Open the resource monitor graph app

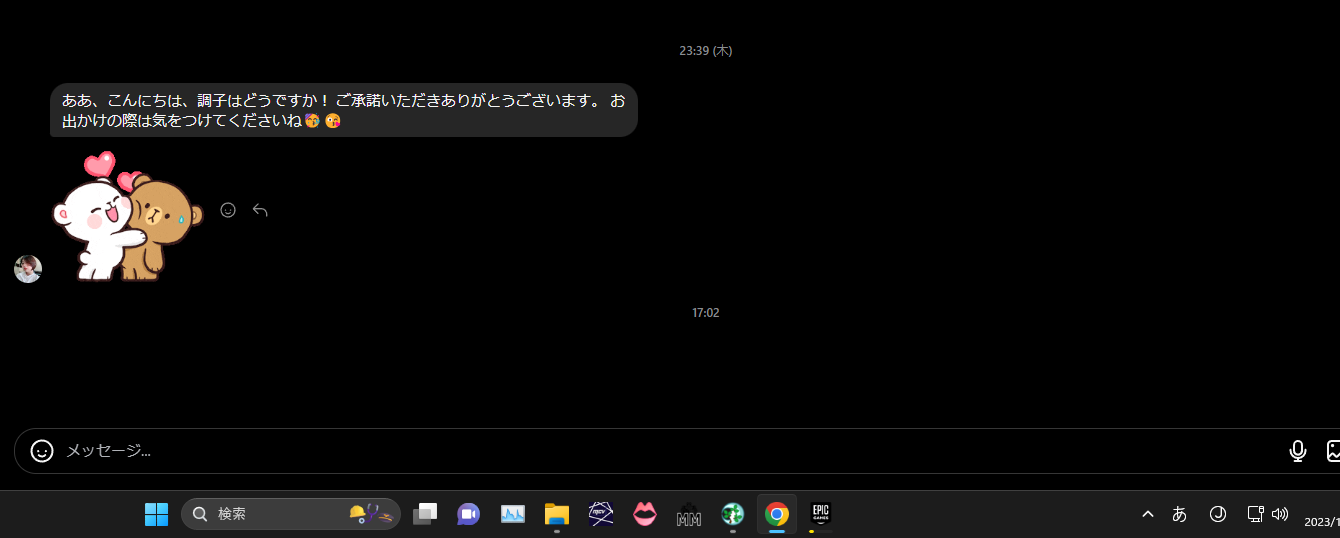(513, 514)
